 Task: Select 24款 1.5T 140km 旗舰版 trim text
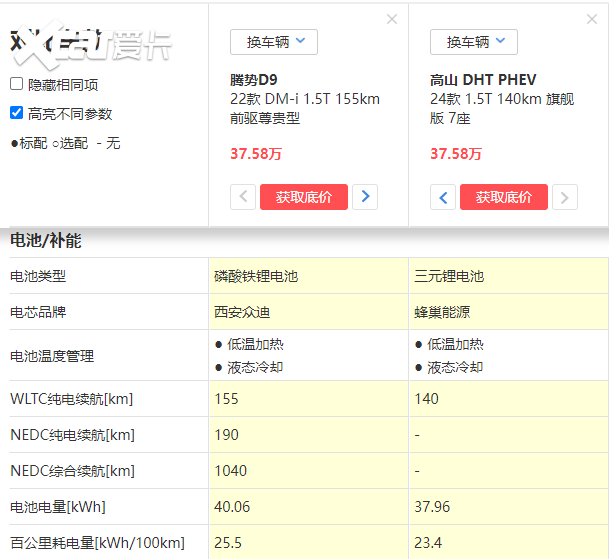click(502, 108)
